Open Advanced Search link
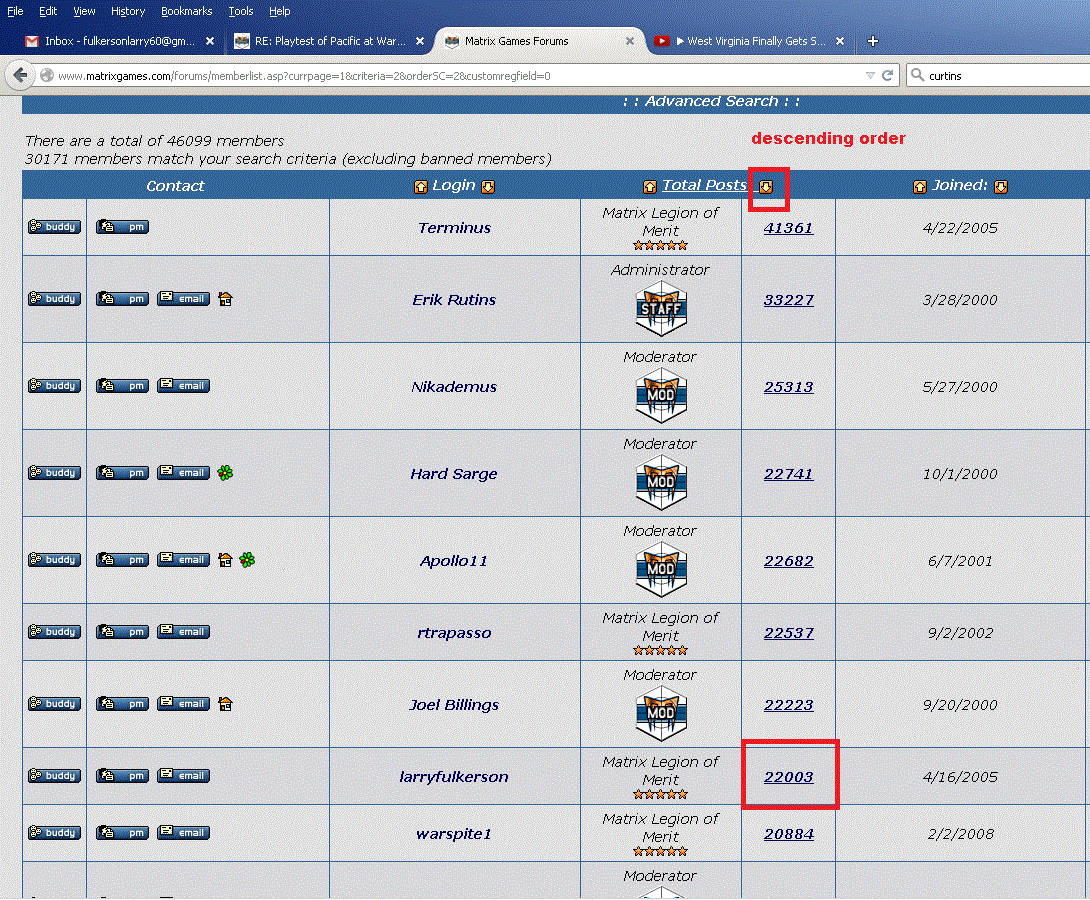The height and width of the screenshot is (900, 1090). [711, 101]
